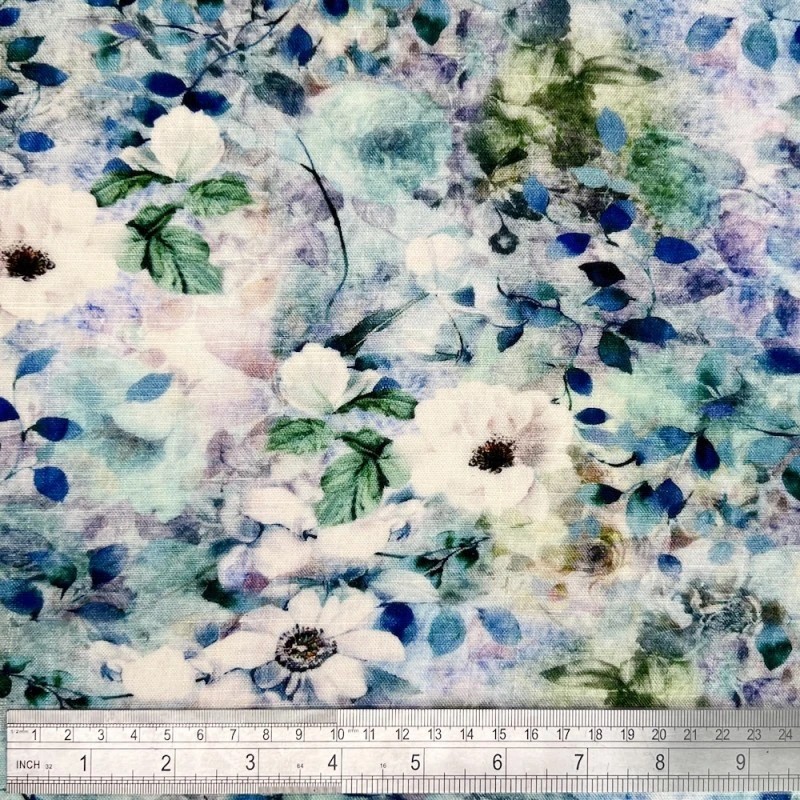This screenshot has height=800, width=800.
Task: Click the white flower's dark center at left edge
Action: [x=26, y=261]
